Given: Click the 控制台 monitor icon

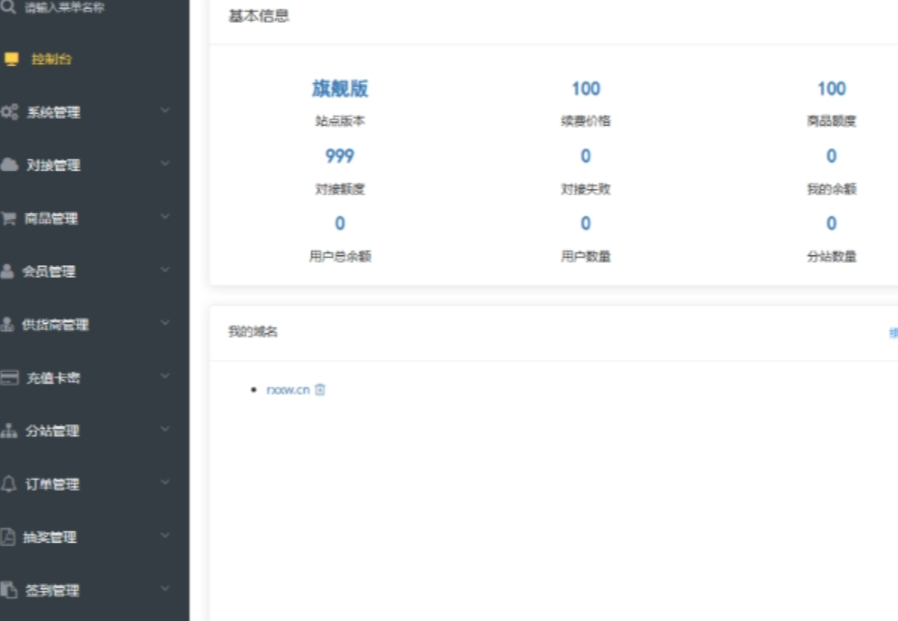Looking at the screenshot, I should point(11,59).
